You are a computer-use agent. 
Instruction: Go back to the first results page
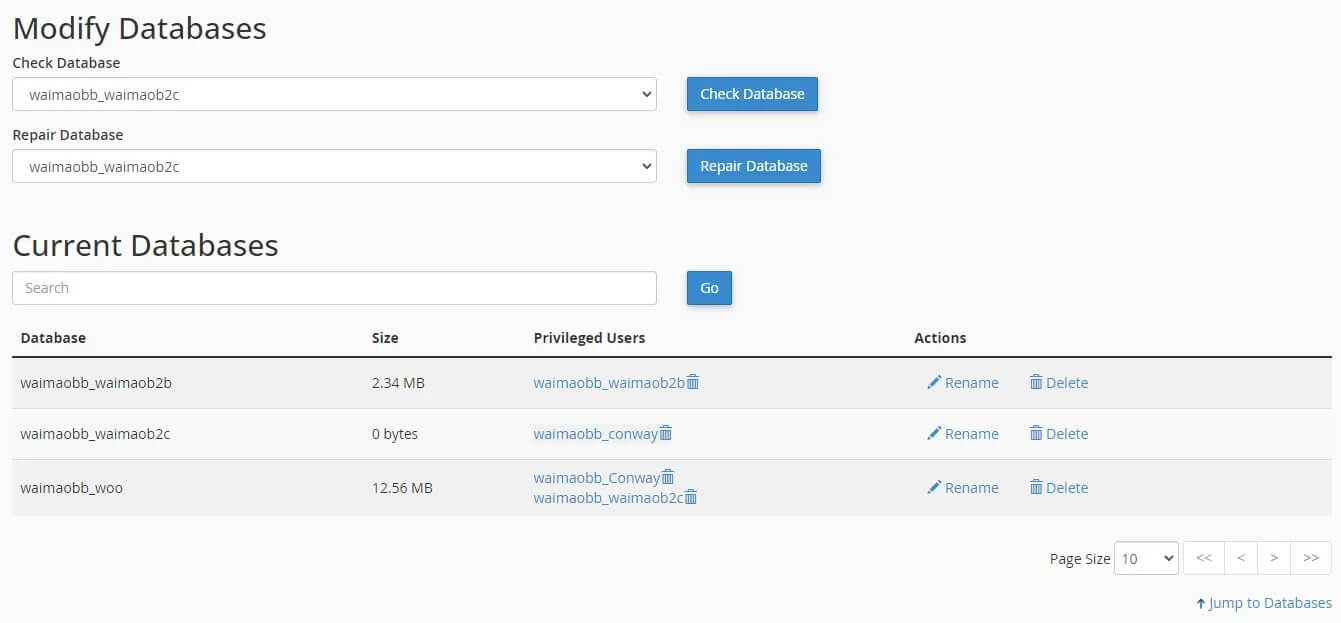pyautogui.click(x=1204, y=558)
